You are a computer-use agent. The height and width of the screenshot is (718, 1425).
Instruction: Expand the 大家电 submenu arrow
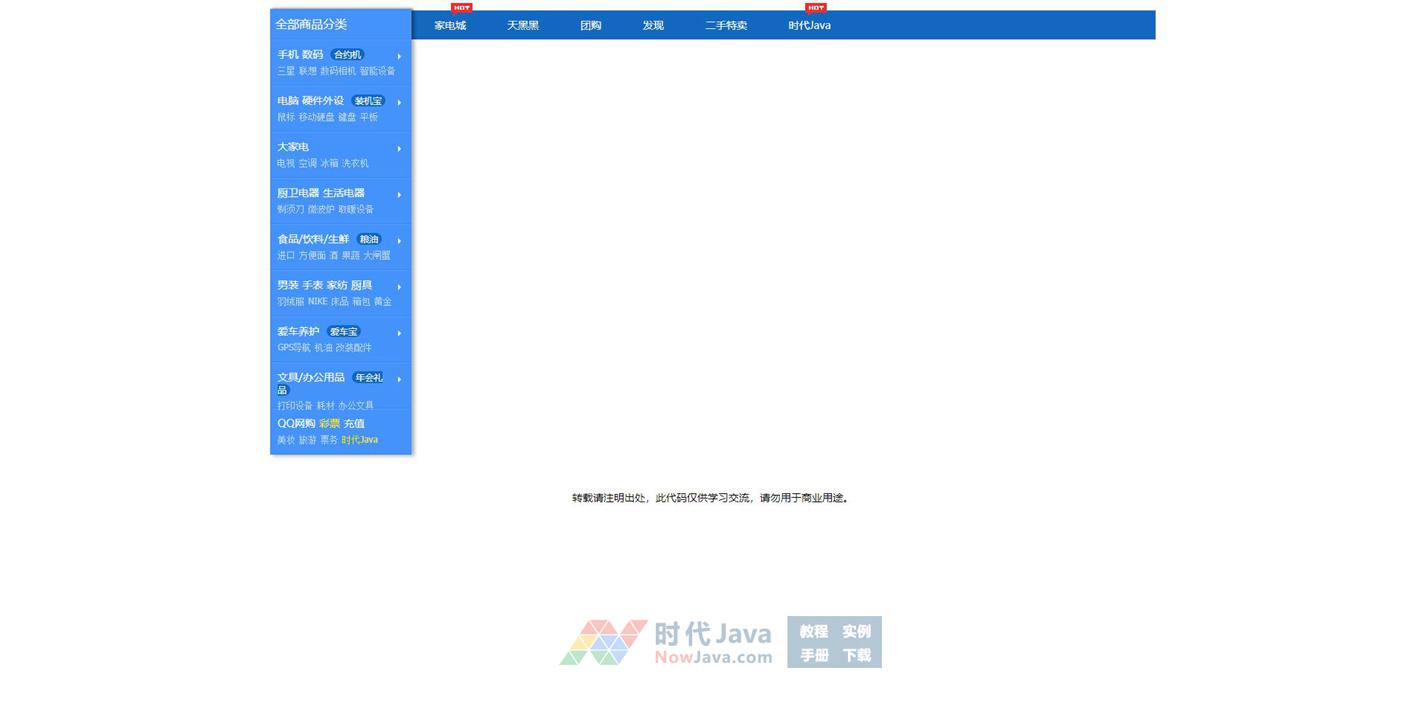pyautogui.click(x=399, y=149)
